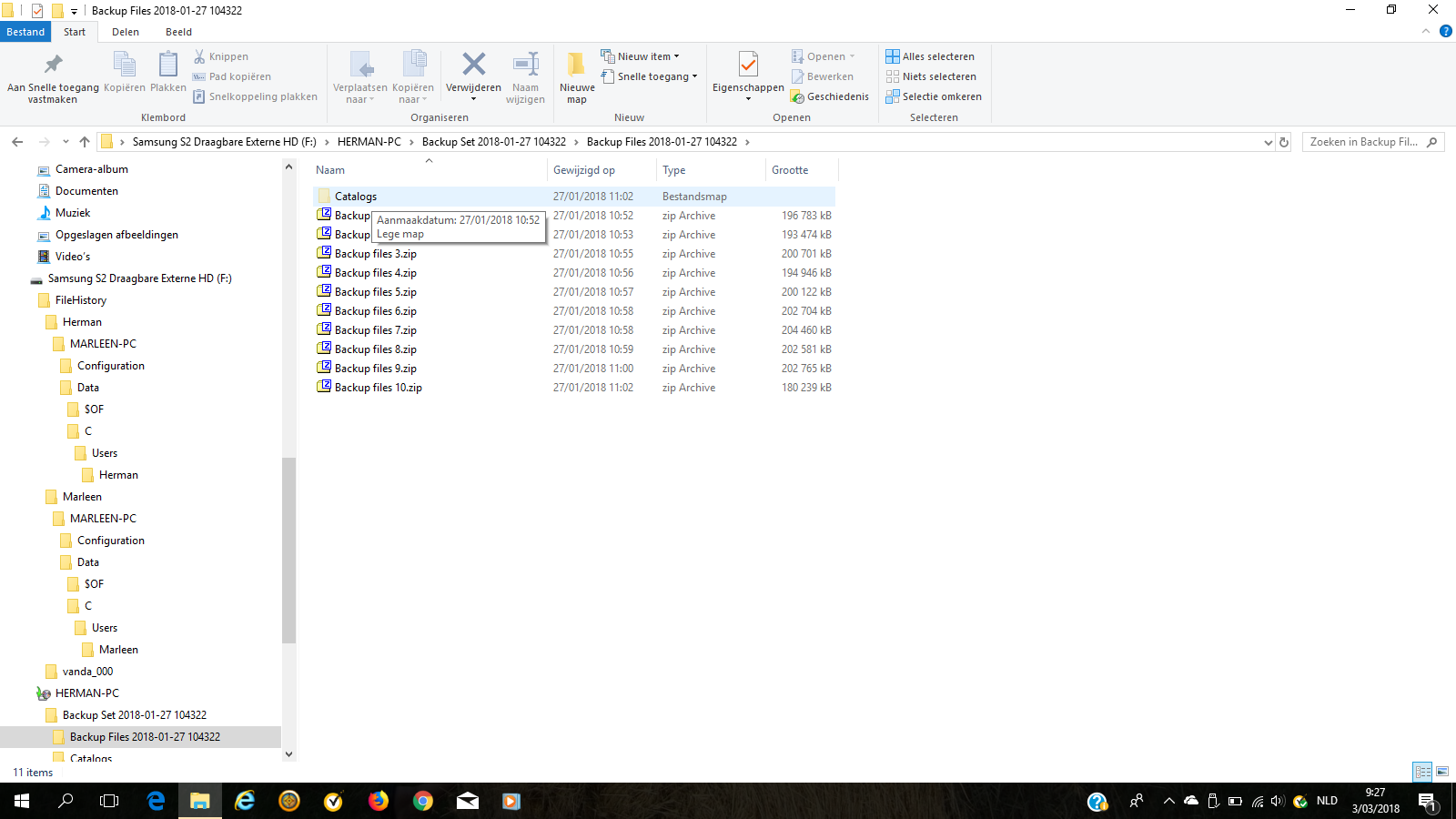Open address bar history dropdown arrow
The width and height of the screenshot is (1456, 819).
click(1269, 142)
